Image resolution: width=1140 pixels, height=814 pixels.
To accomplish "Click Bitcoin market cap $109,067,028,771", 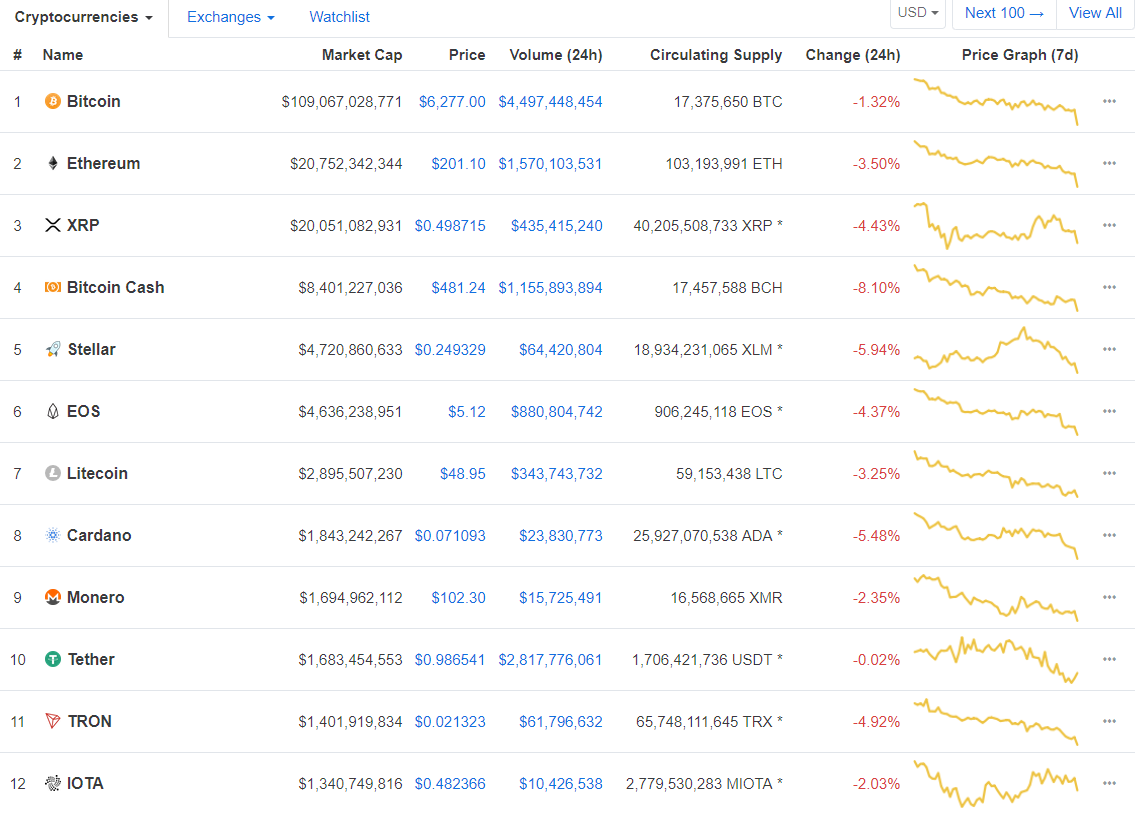I will 342,102.
